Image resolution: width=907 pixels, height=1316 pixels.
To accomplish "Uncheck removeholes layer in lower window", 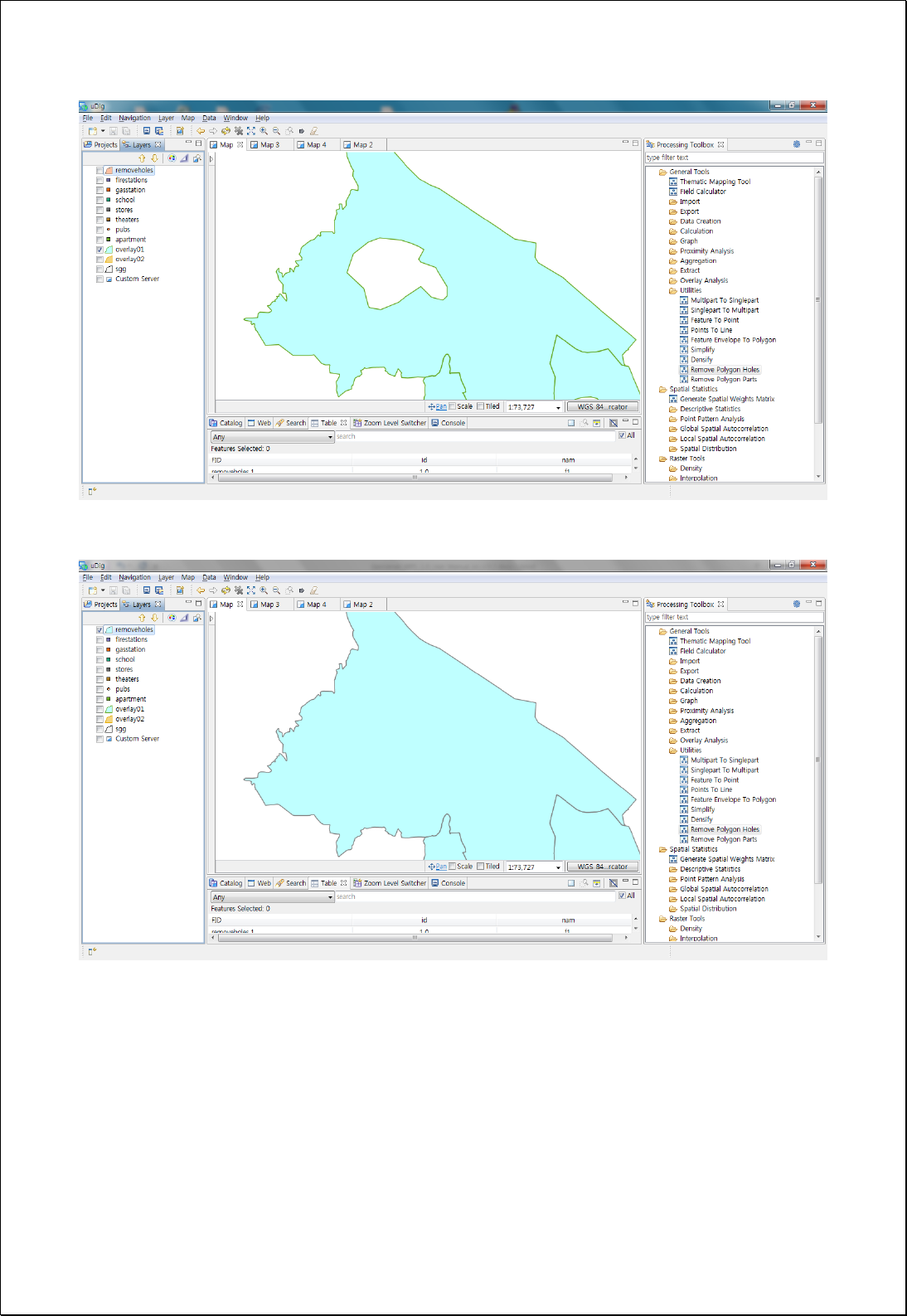I will pos(99,629).
